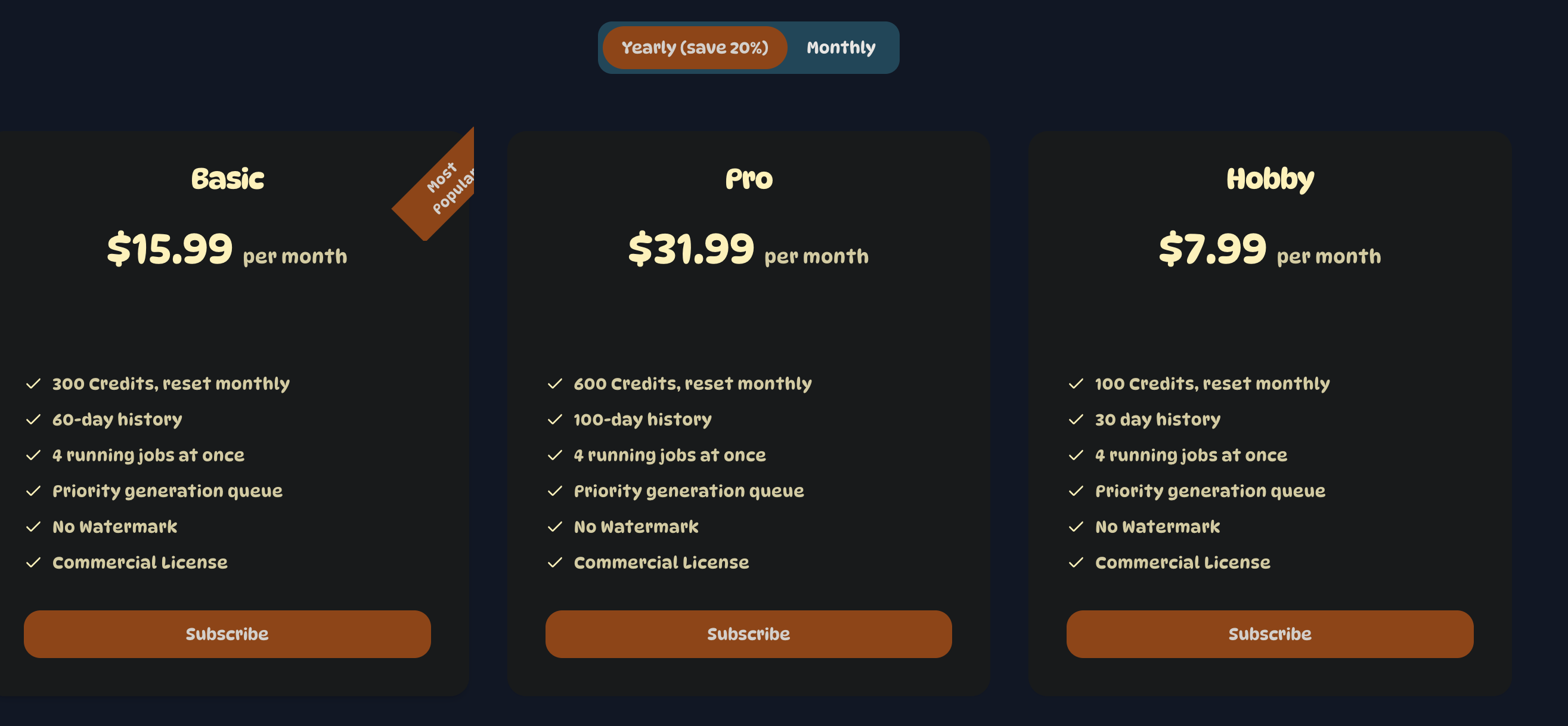The height and width of the screenshot is (726, 1568).
Task: Click checkmark beside 100 Credits, reset monthly
Action: [x=1076, y=383]
